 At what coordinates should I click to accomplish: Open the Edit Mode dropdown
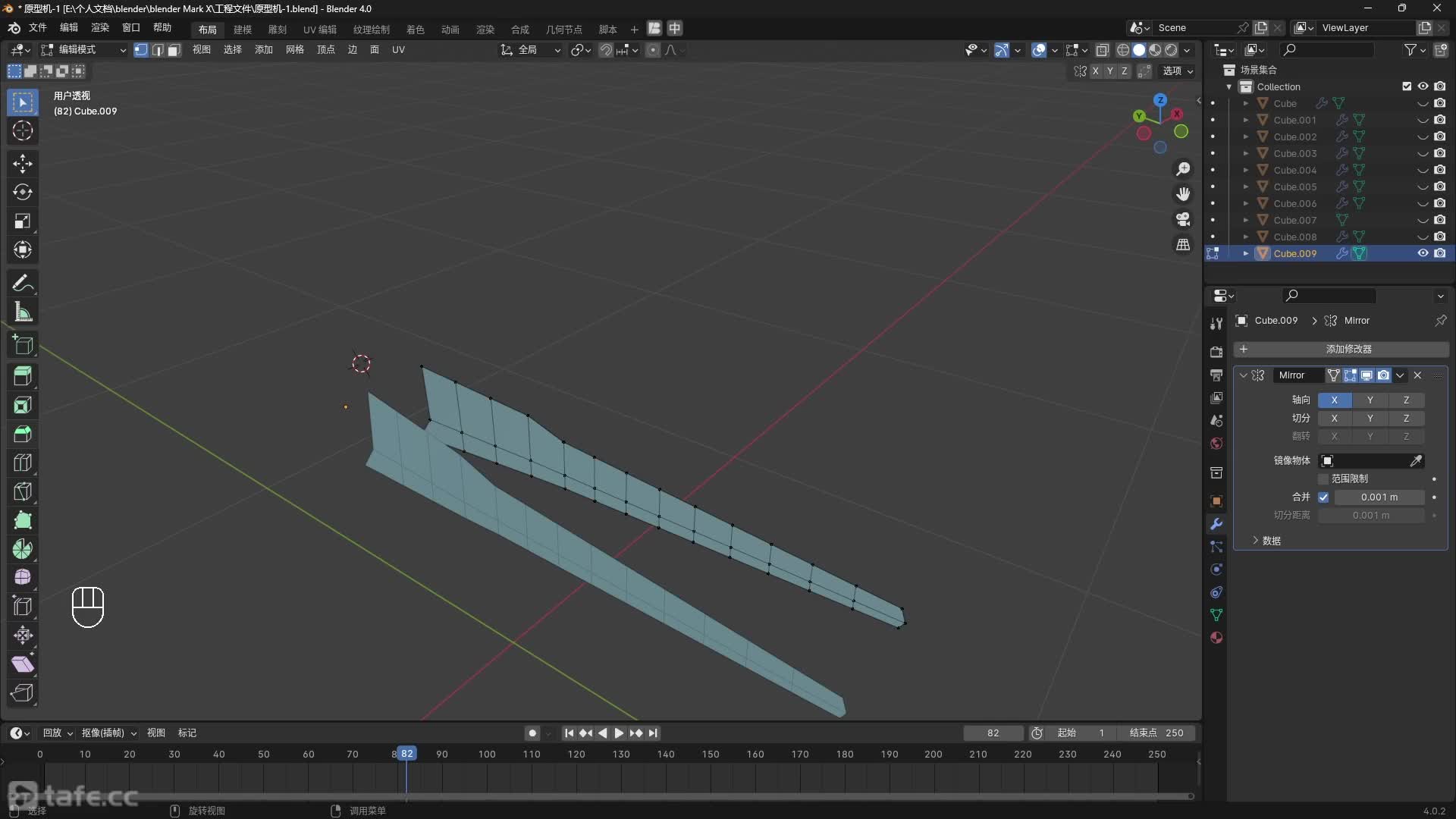(x=83, y=50)
